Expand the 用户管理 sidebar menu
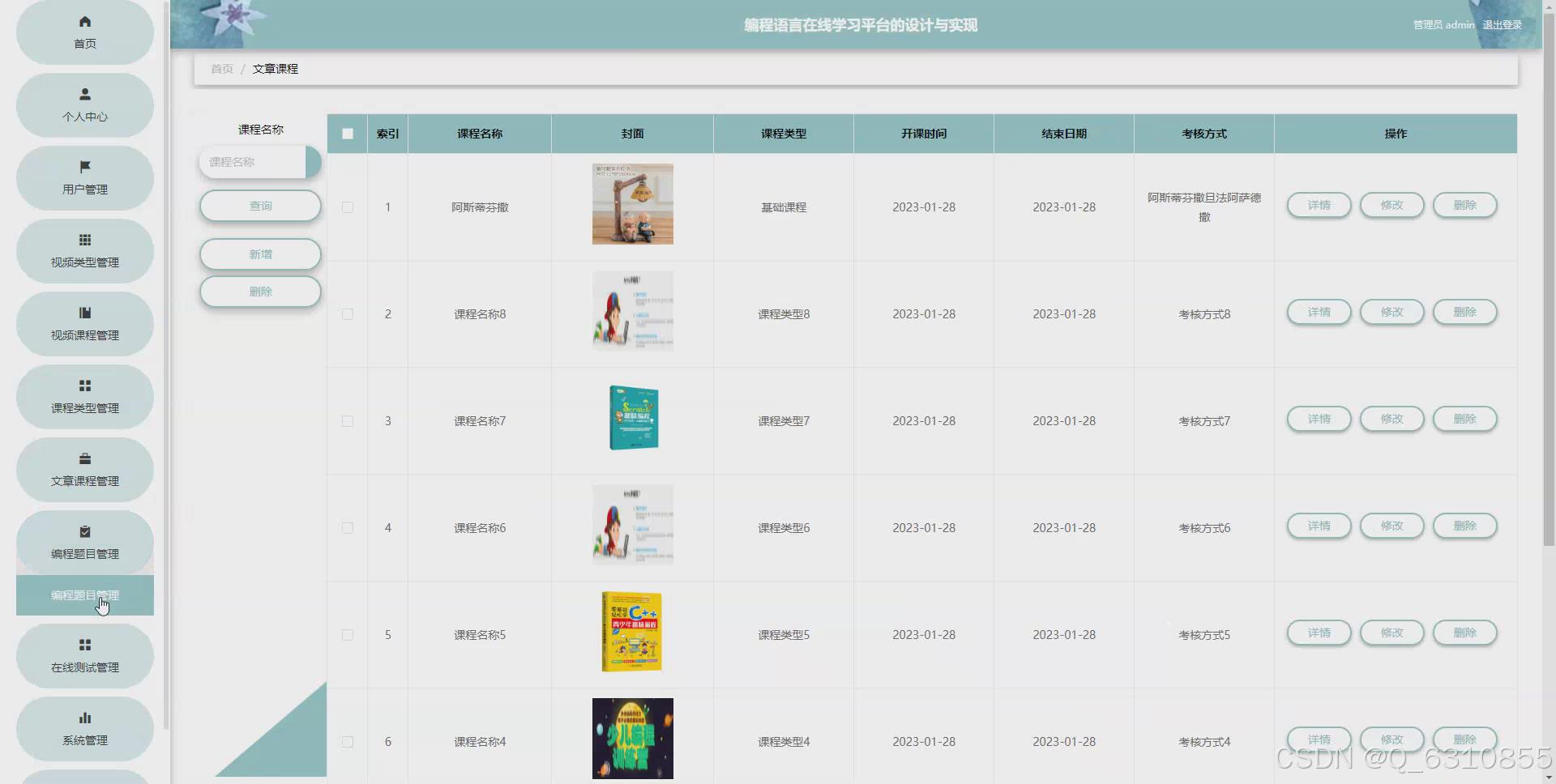Image resolution: width=1556 pixels, height=784 pixels. 85,178
